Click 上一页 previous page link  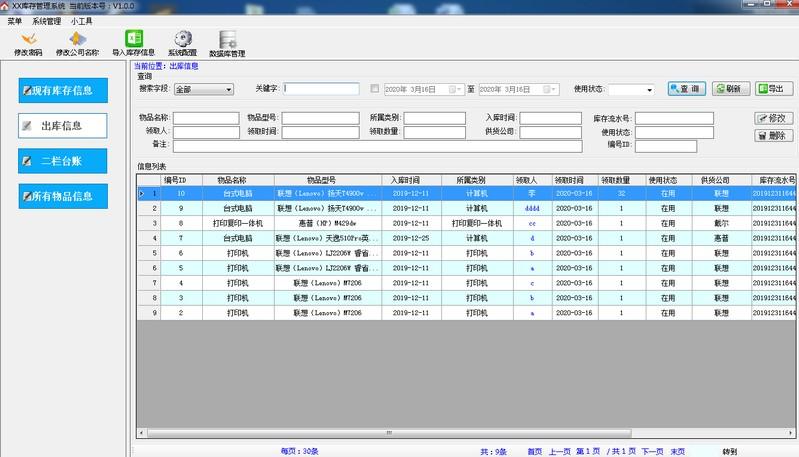[x=560, y=451]
